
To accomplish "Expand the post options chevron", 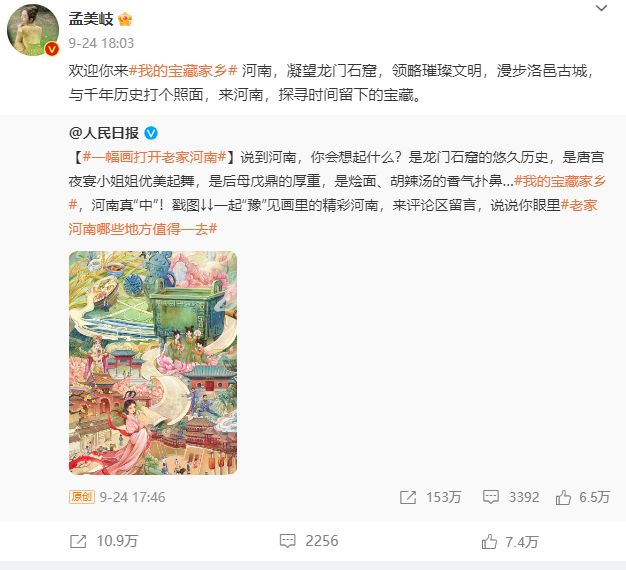I will (601, 8).
